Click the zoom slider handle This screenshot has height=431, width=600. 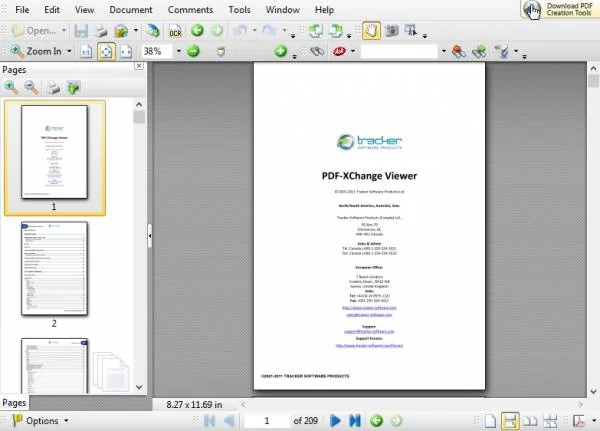pyautogui.click(x=221, y=51)
